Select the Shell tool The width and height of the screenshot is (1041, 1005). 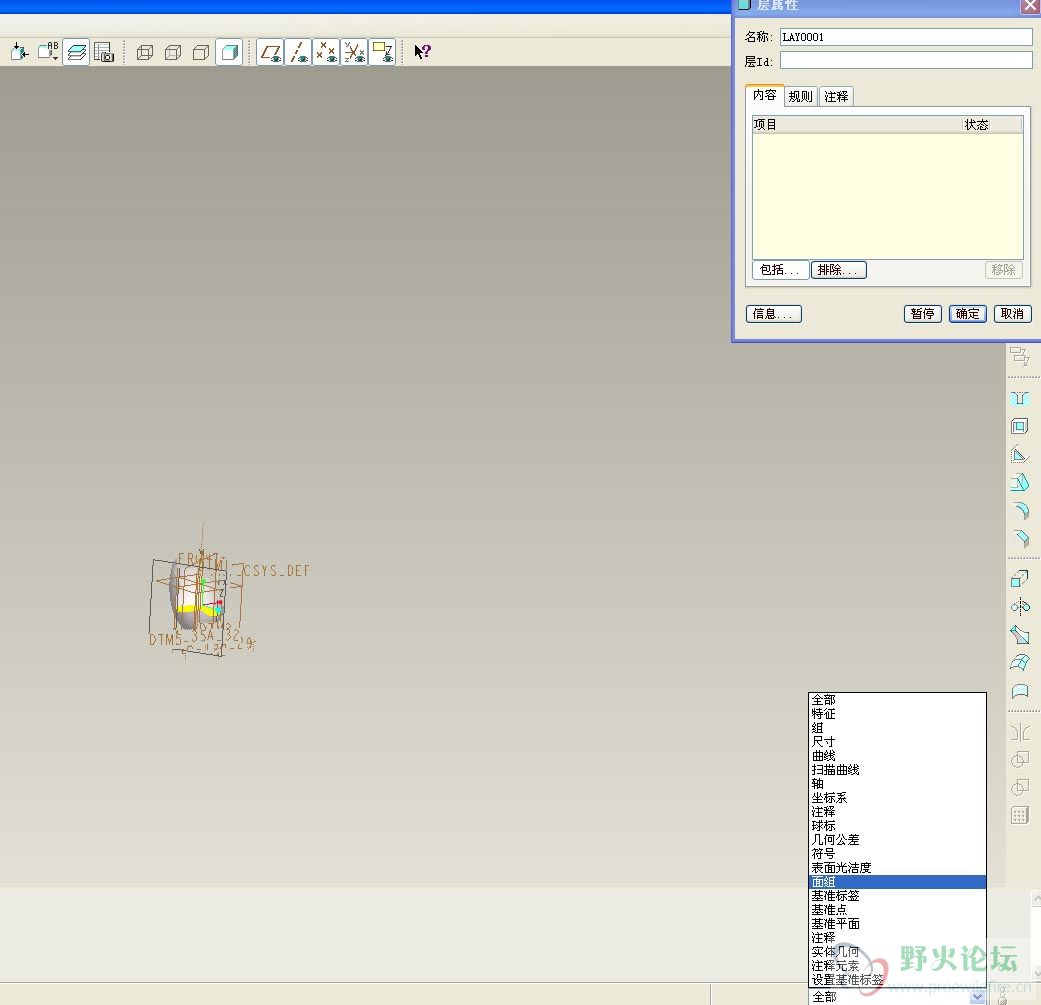point(1020,426)
